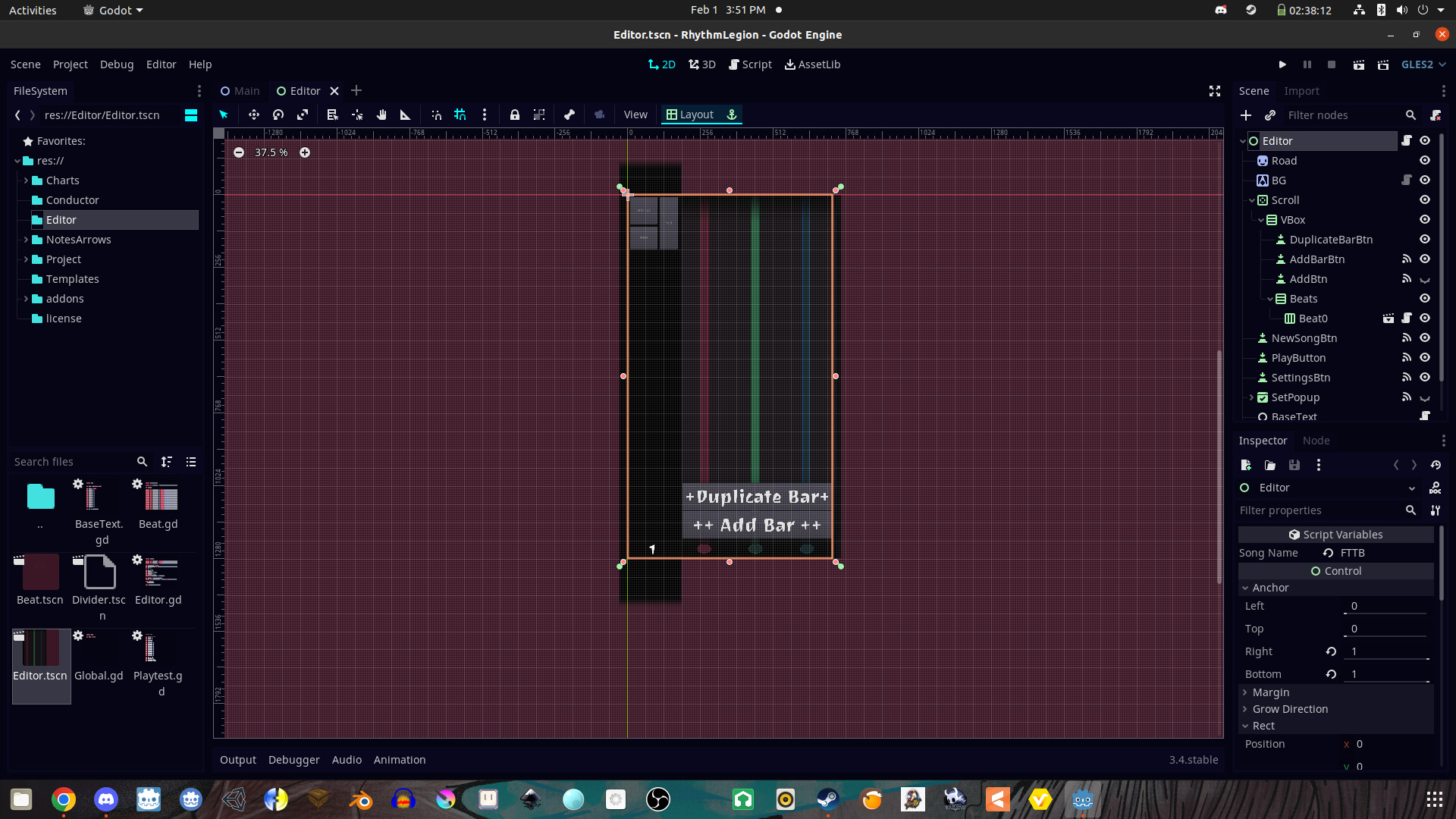The width and height of the screenshot is (1456, 819).
Task: Hide the Beats node
Action: (1425, 298)
